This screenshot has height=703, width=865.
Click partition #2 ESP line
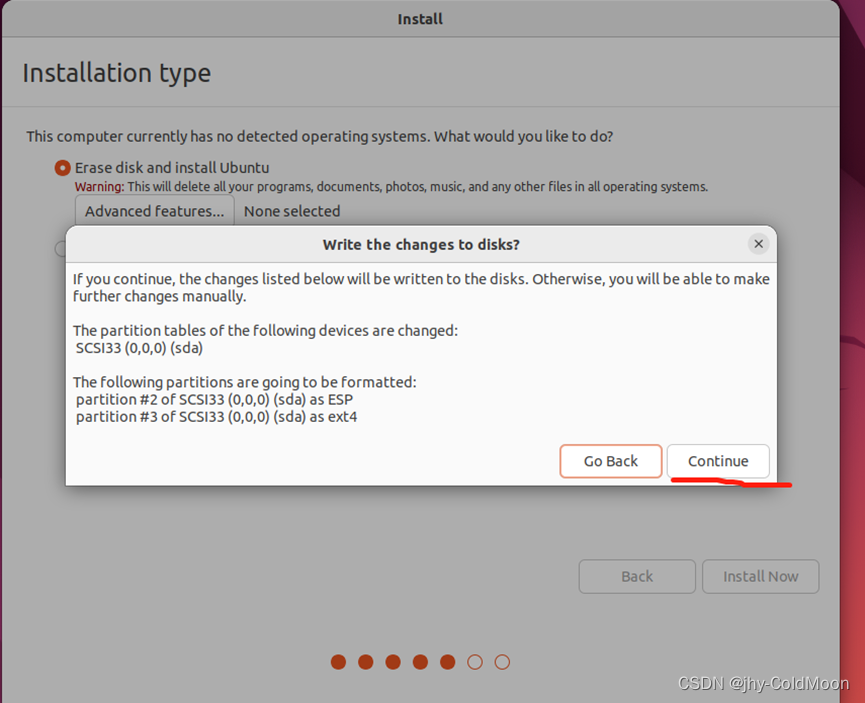click(x=214, y=400)
